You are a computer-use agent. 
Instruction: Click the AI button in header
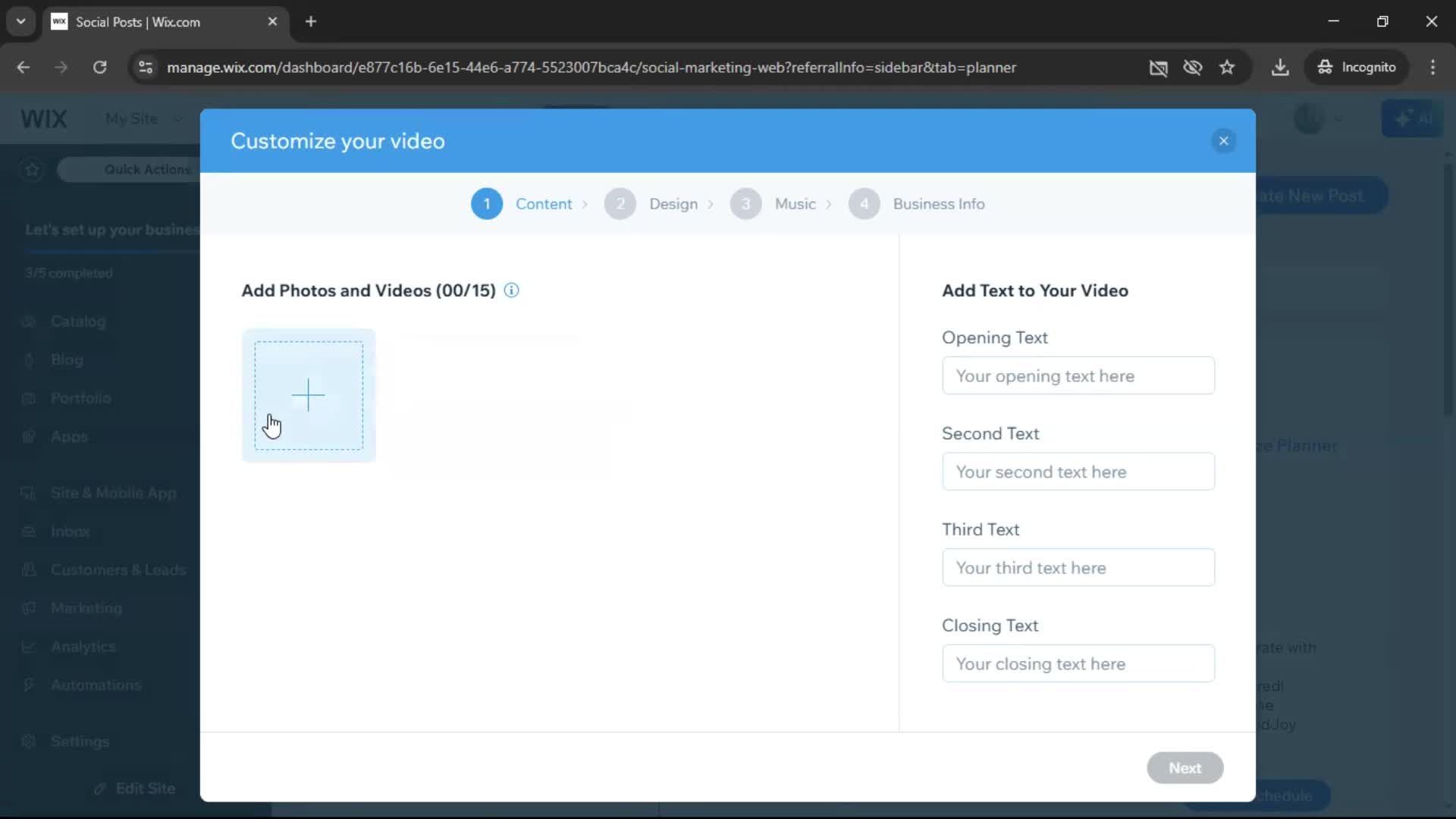1413,118
